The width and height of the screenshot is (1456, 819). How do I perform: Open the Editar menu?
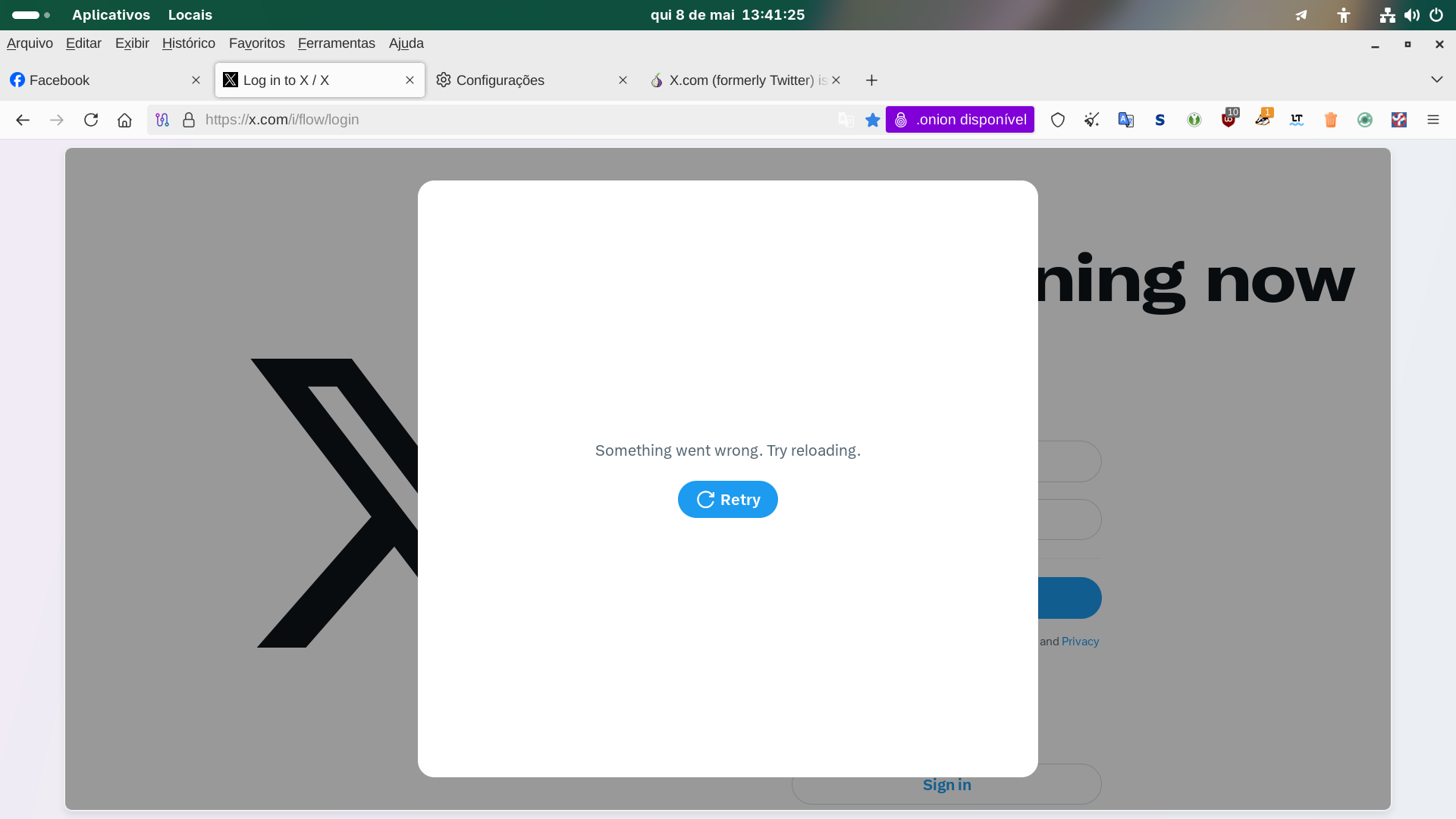pos(83,43)
